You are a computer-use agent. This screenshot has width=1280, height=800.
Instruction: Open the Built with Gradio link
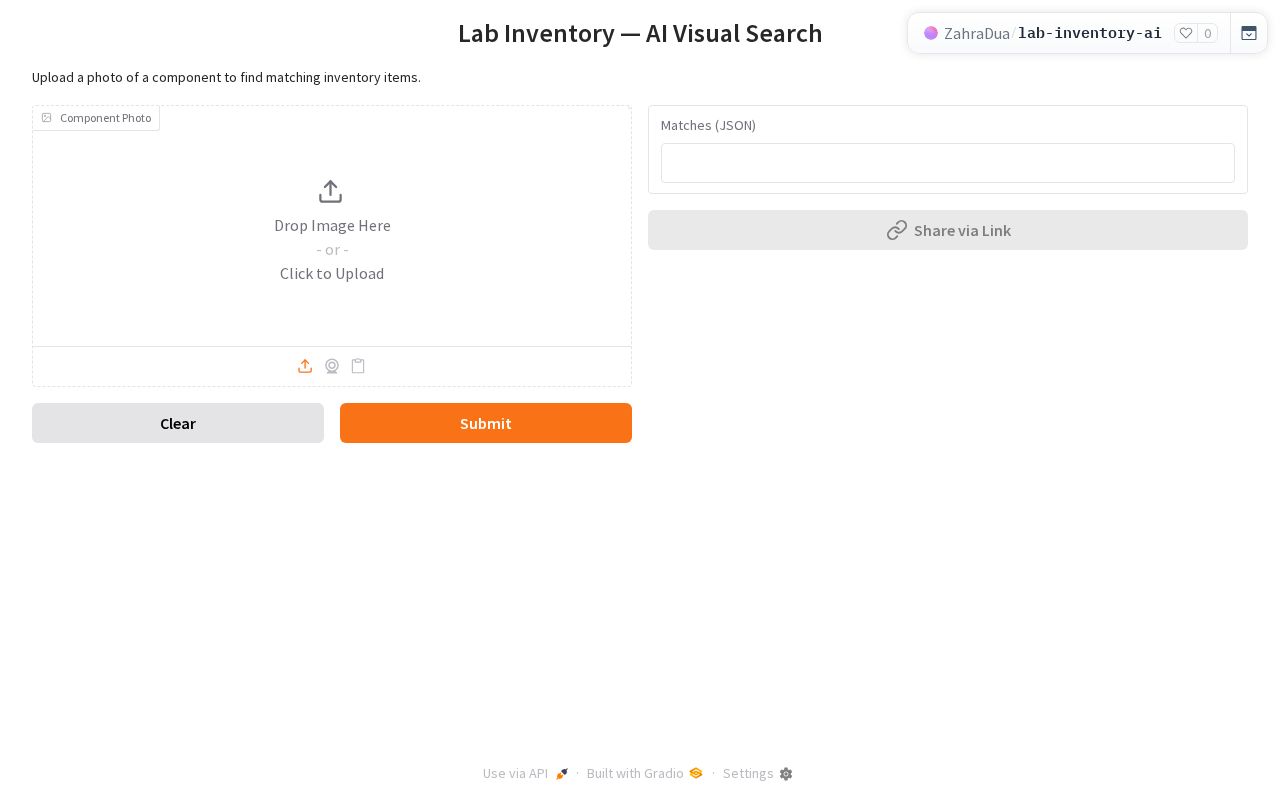tap(645, 773)
